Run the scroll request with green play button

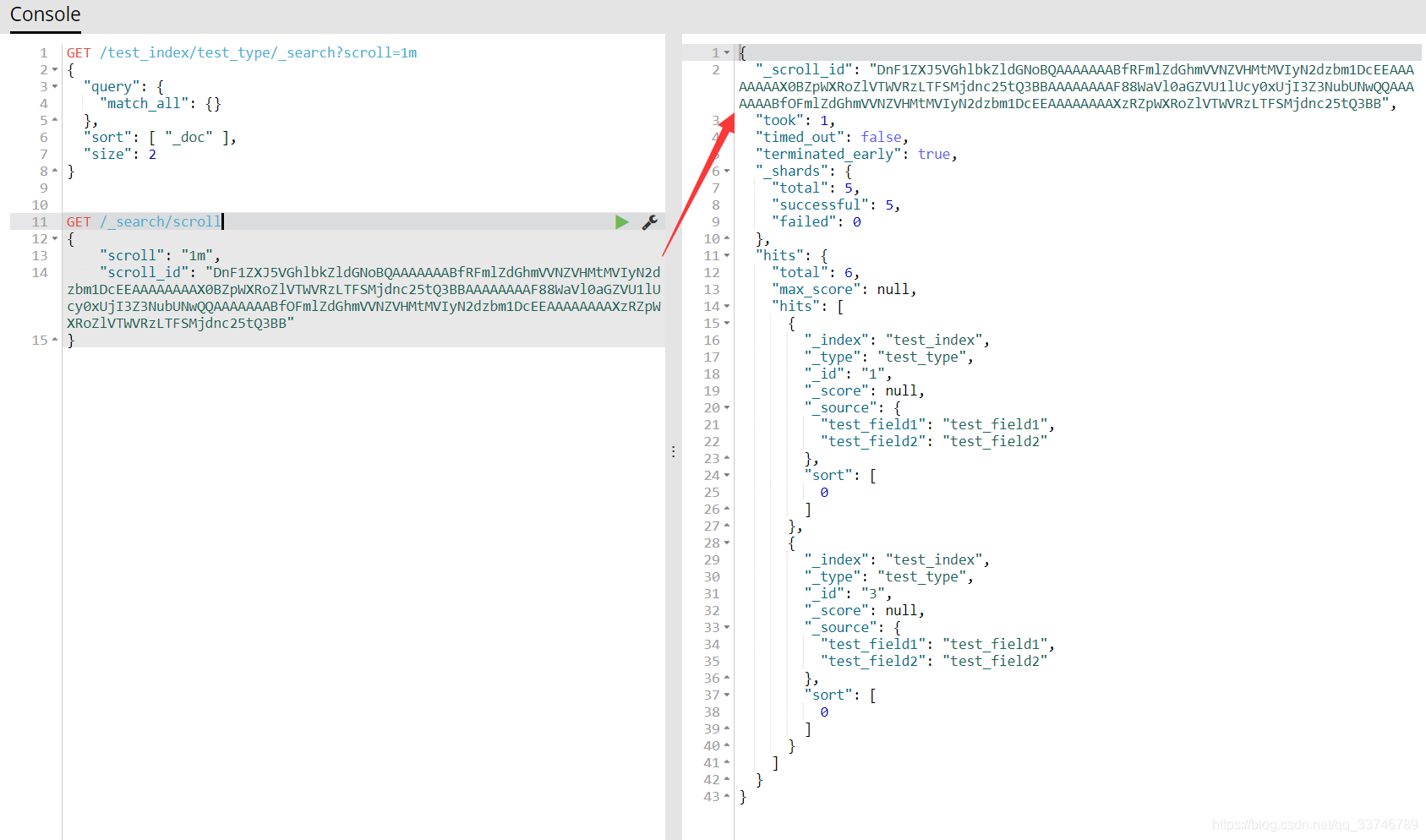(622, 222)
